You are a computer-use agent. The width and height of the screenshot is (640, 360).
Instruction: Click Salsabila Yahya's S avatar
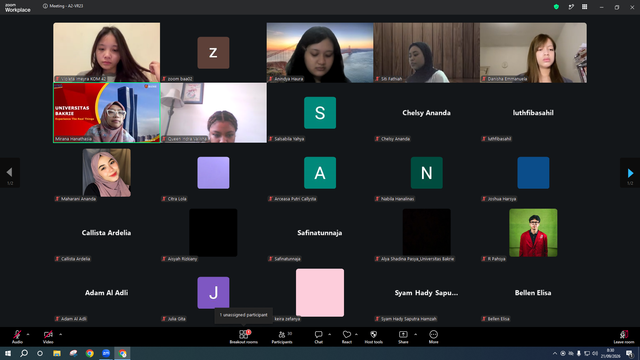pyautogui.click(x=320, y=113)
